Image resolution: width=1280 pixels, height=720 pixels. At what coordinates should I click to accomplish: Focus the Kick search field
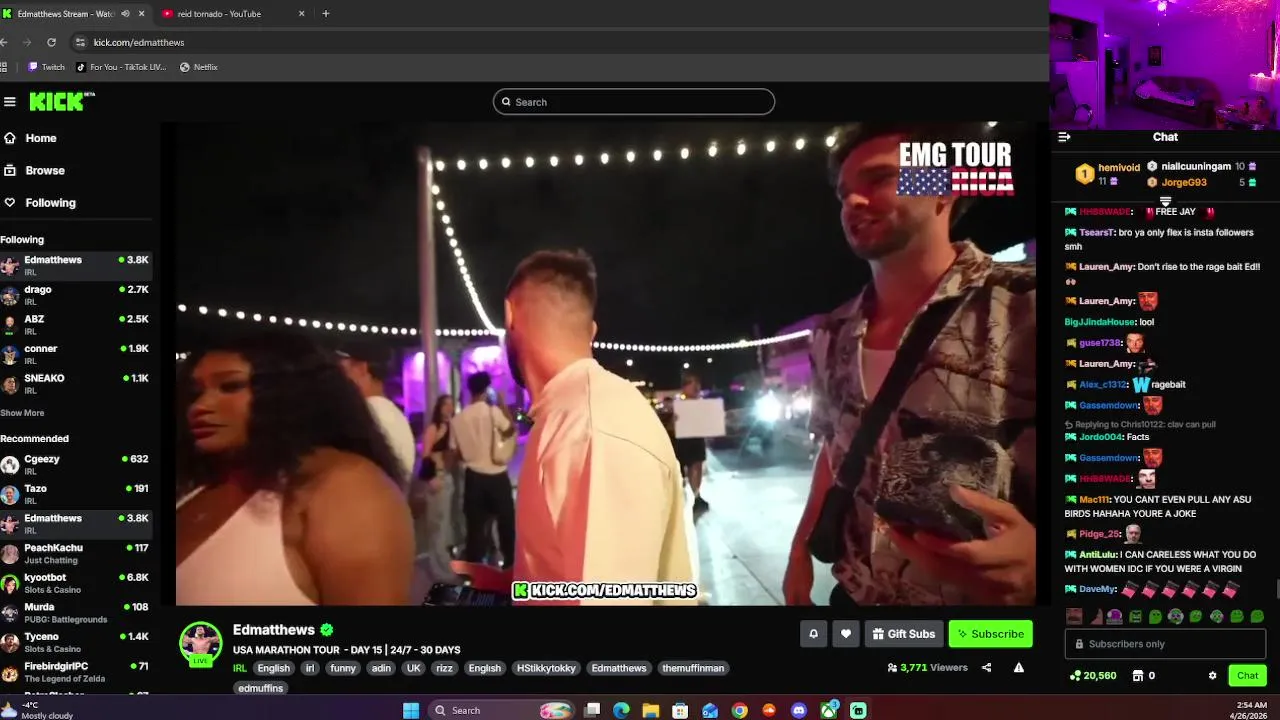[634, 102]
